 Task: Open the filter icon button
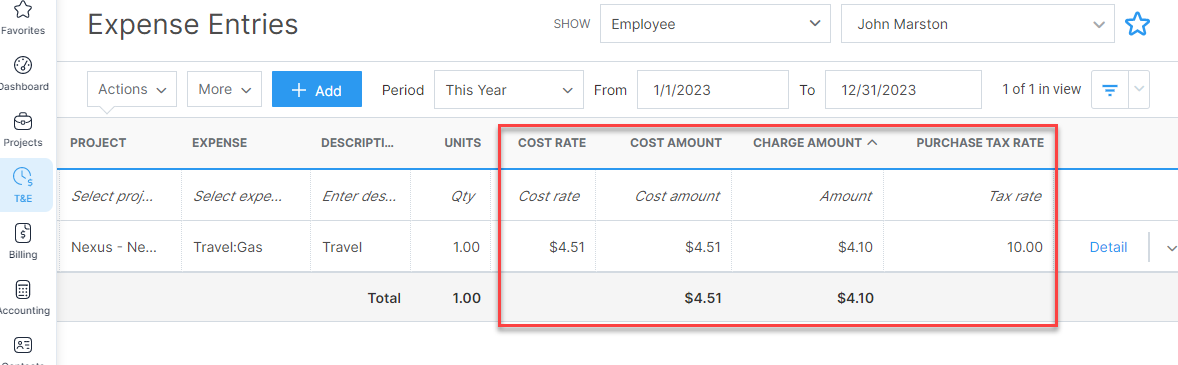(x=1110, y=90)
